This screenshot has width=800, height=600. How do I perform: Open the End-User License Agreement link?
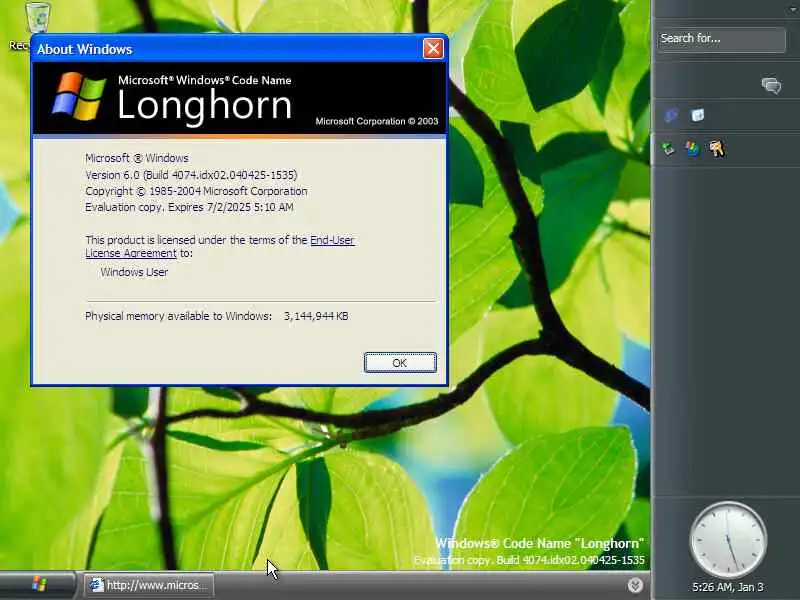tap(219, 246)
